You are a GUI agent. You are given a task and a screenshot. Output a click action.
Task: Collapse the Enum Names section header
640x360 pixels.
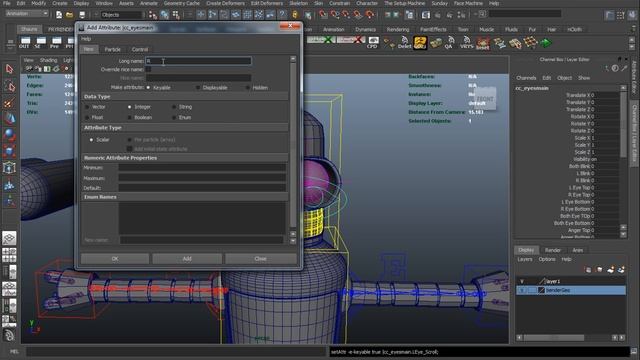click(x=185, y=197)
